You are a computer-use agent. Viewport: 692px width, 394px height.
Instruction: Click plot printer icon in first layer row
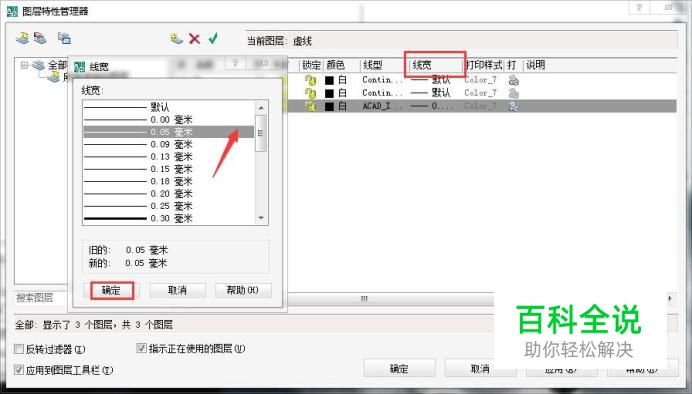click(x=513, y=80)
